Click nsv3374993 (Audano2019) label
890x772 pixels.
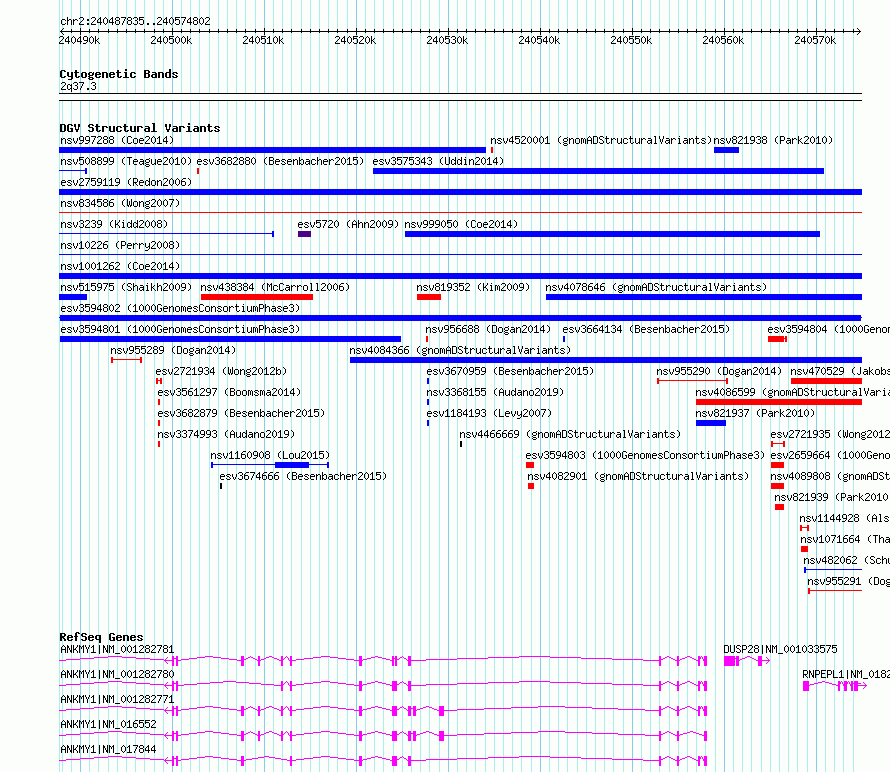(x=226, y=434)
